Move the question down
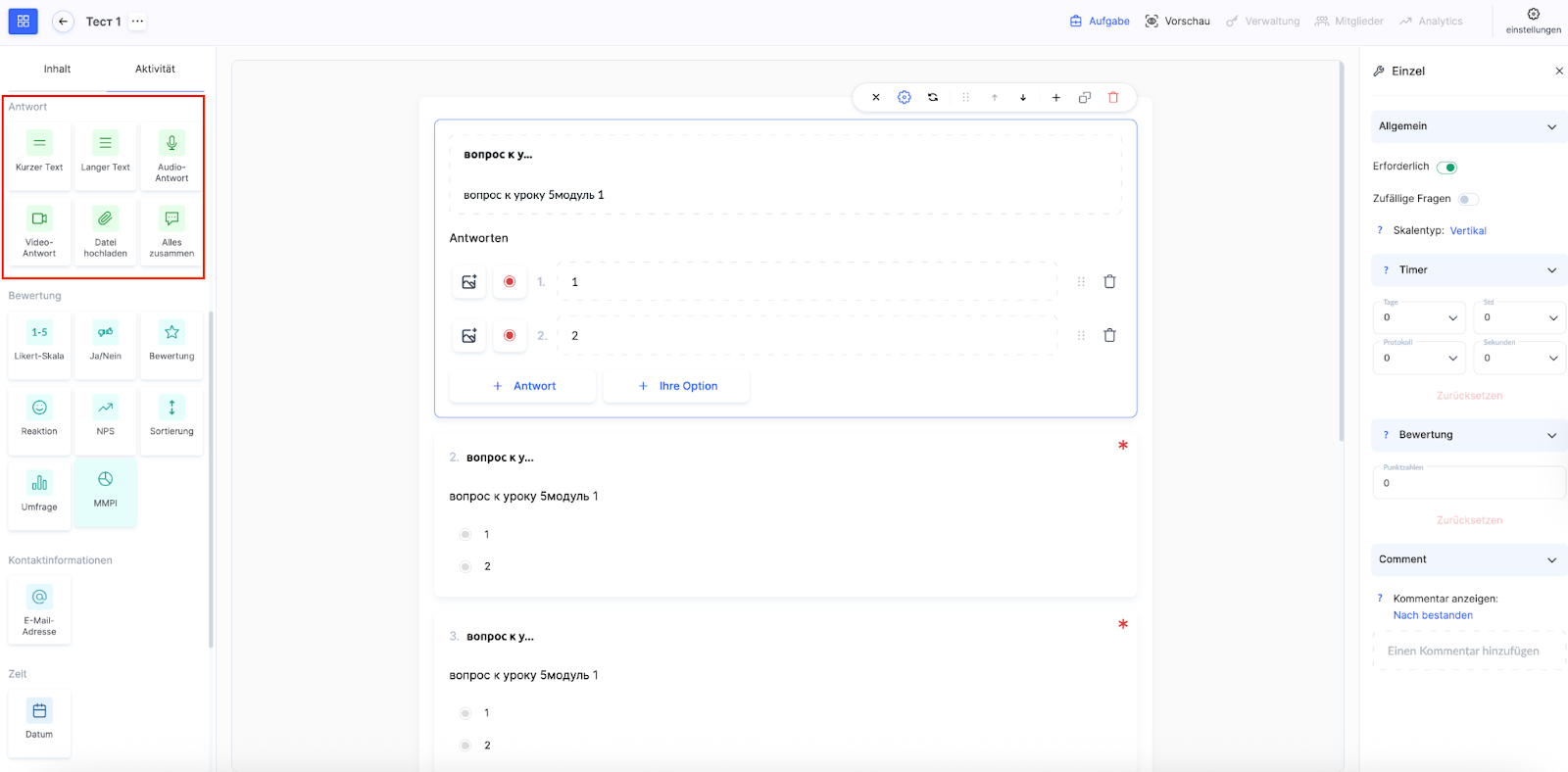 (1023, 97)
